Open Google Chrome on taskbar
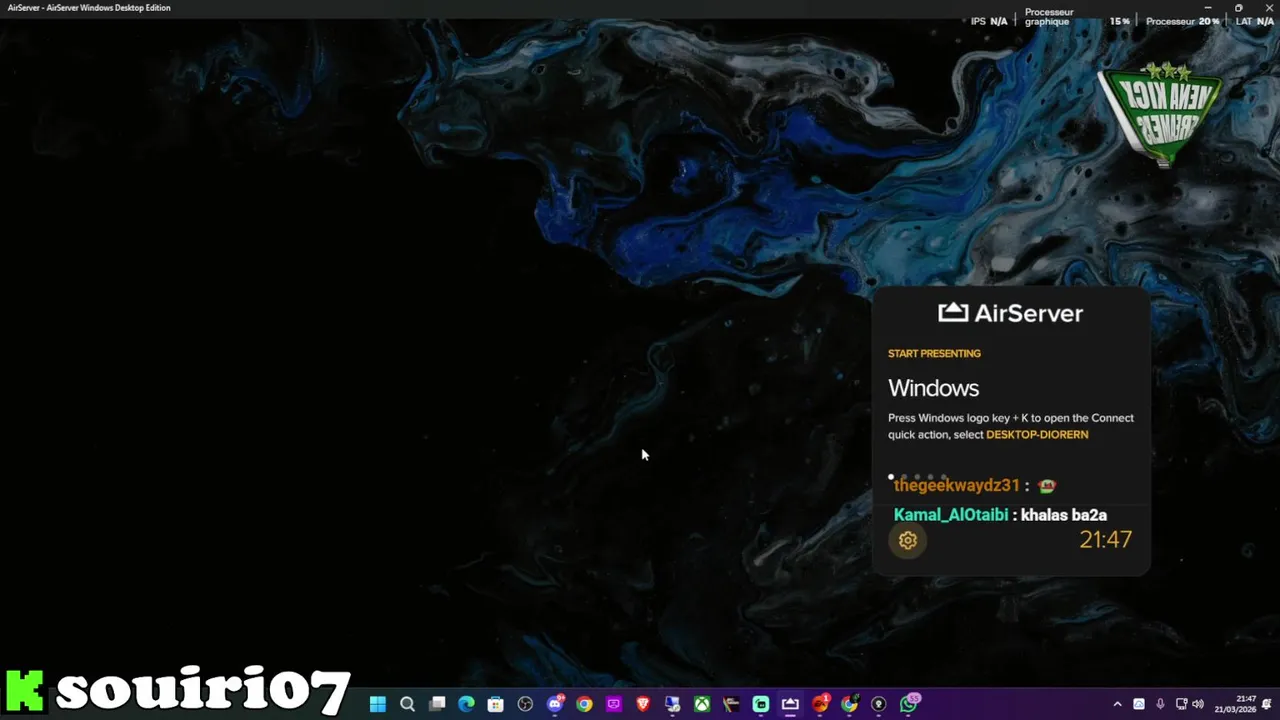The height and width of the screenshot is (720, 1280). (x=584, y=705)
